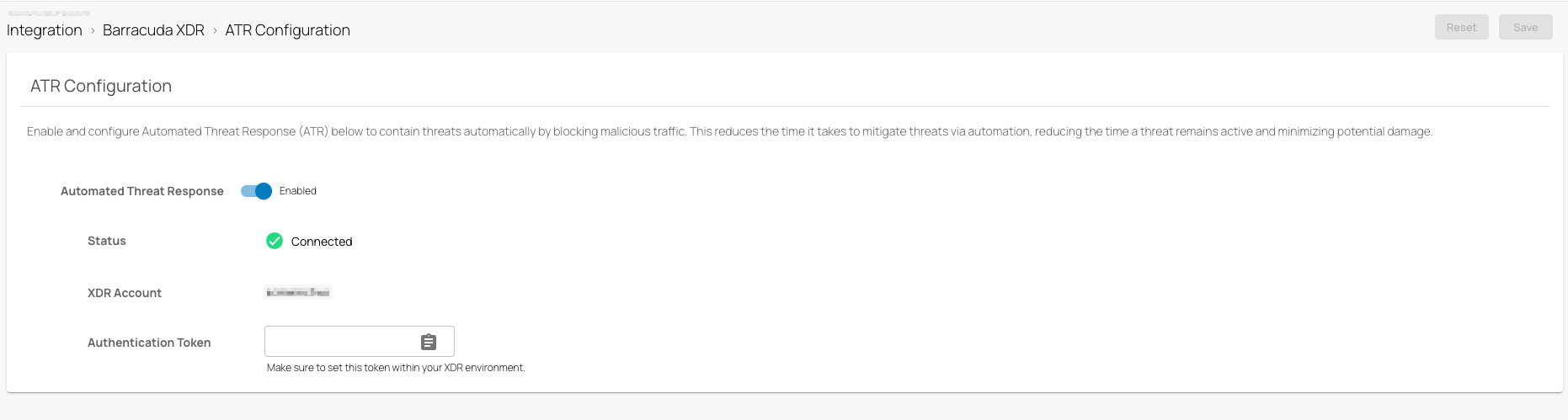Viewport: 1568px width, 420px height.
Task: Disable the Automated Threat Response toggle
Action: [256, 191]
